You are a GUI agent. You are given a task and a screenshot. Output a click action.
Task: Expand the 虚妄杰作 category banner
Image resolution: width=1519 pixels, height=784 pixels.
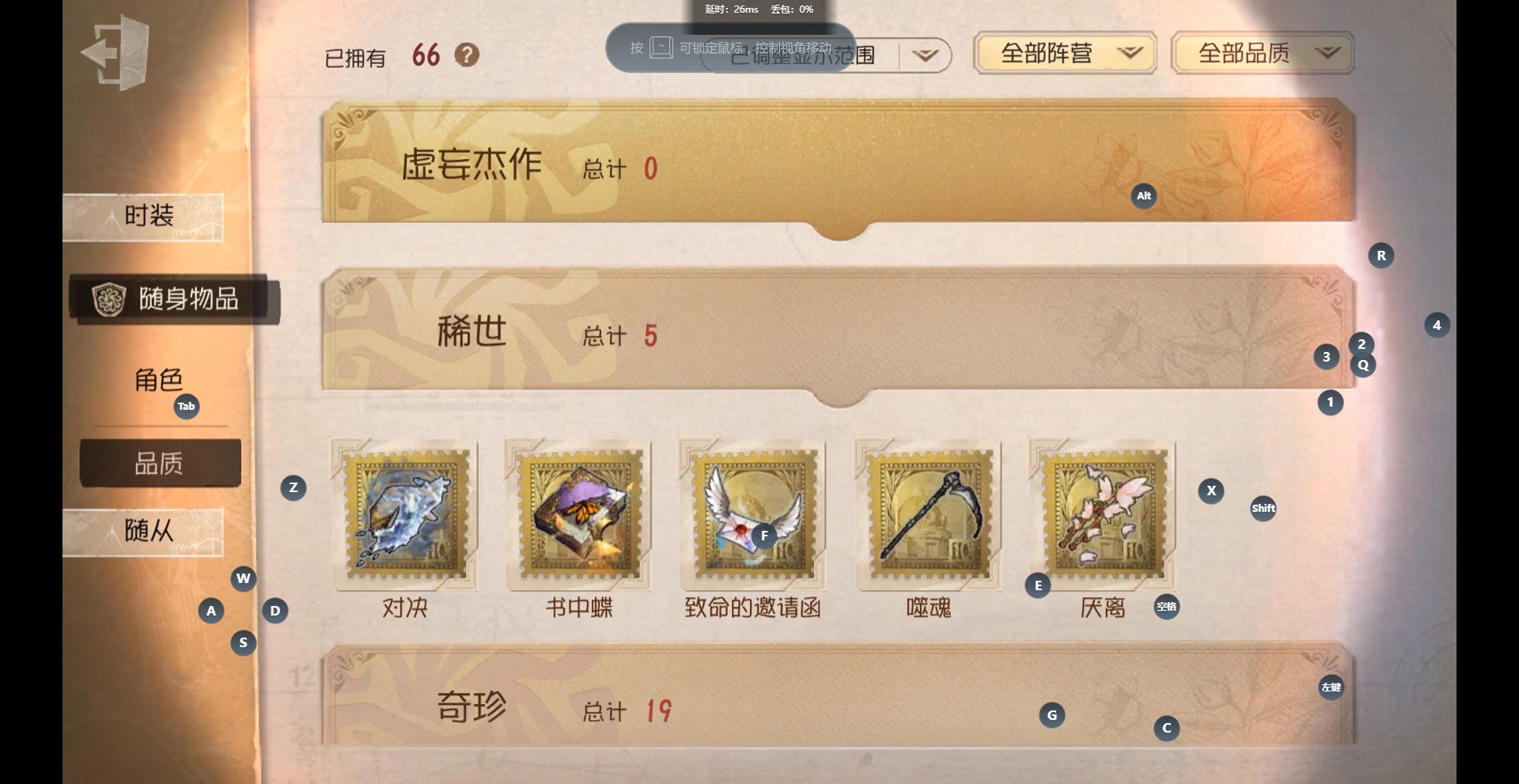click(x=839, y=162)
